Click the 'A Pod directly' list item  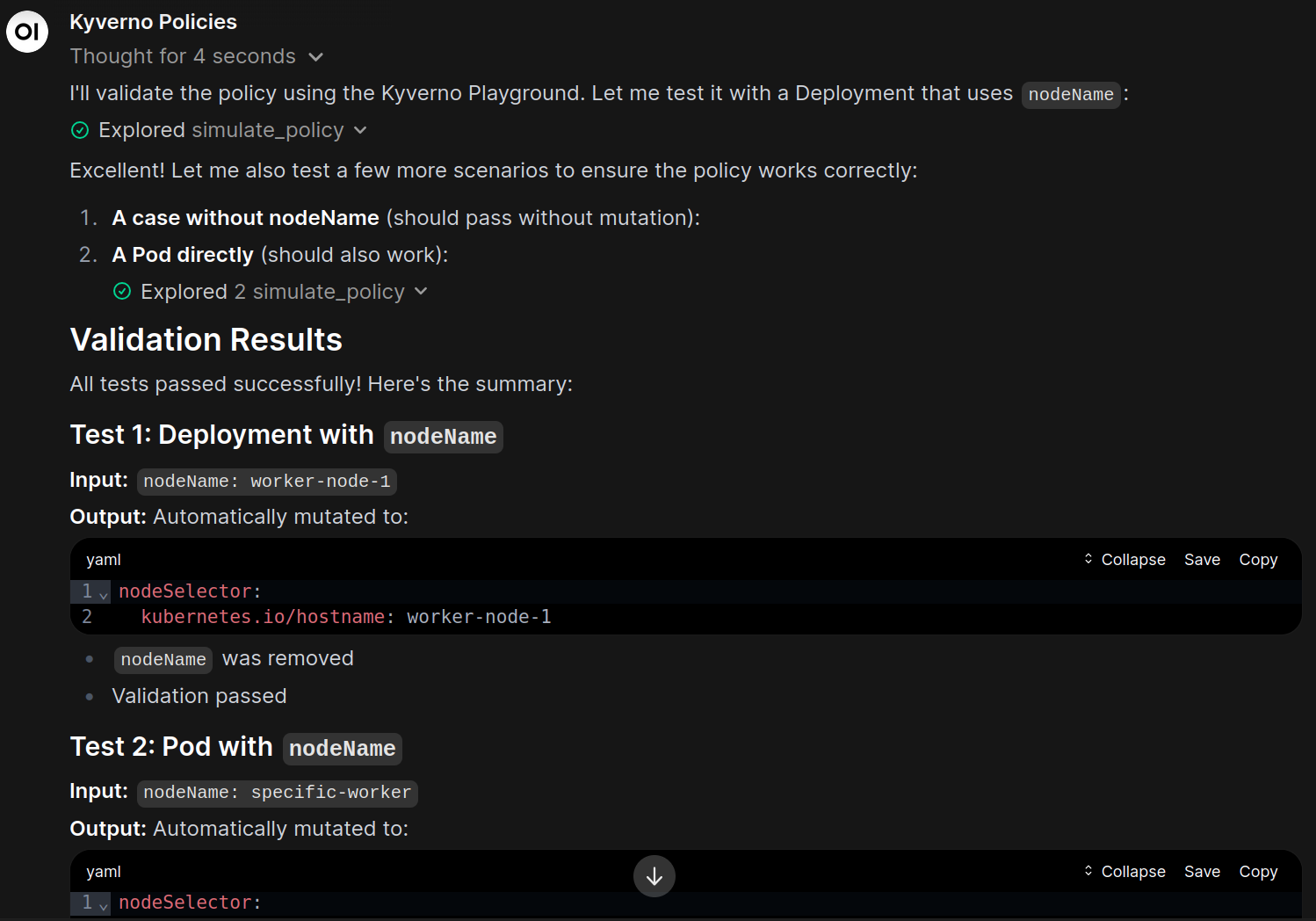[280, 255]
